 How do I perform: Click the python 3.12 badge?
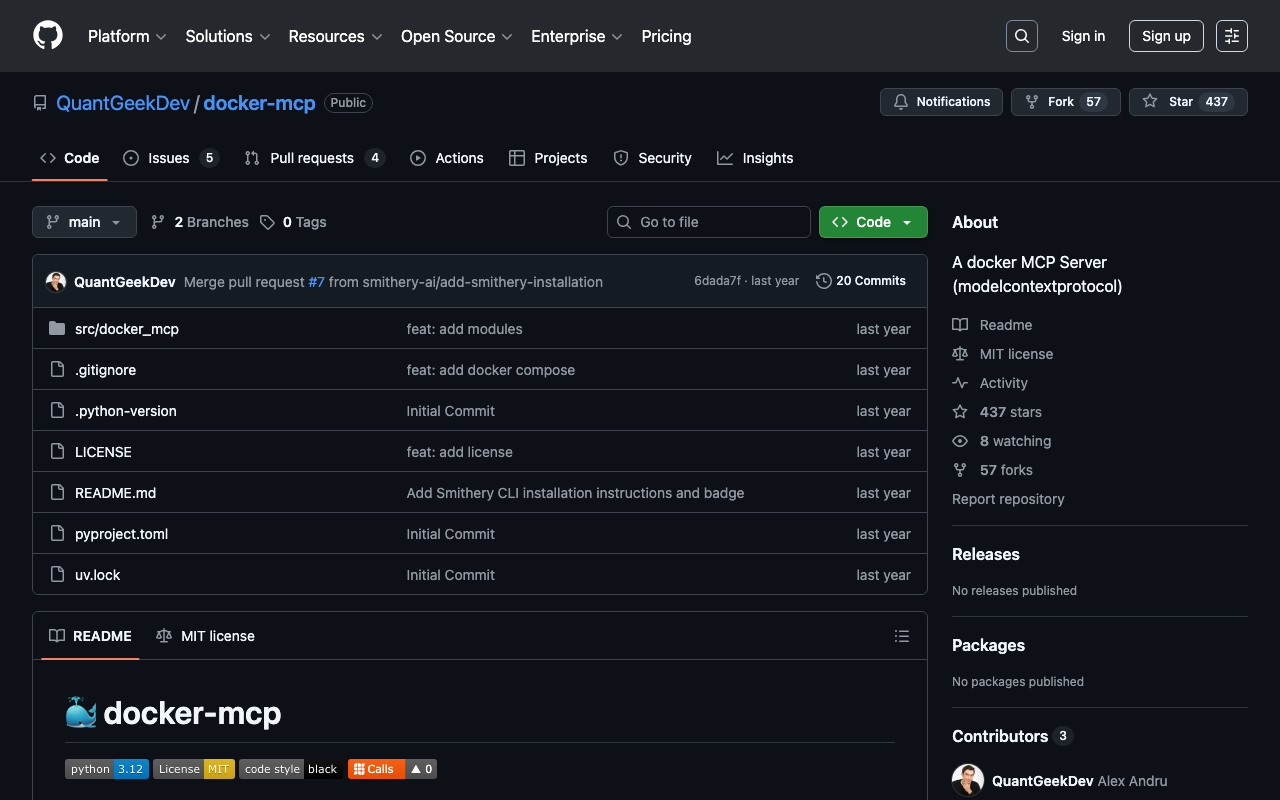pyautogui.click(x=107, y=769)
